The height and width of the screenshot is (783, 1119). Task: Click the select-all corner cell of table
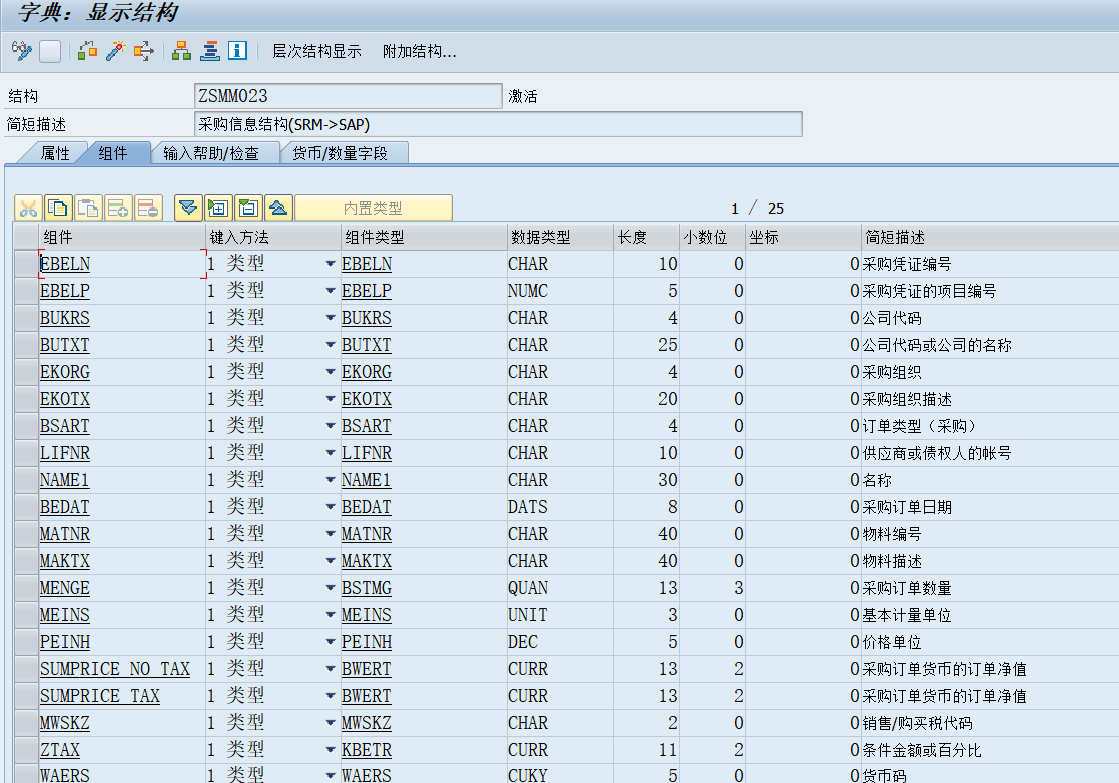point(26,237)
